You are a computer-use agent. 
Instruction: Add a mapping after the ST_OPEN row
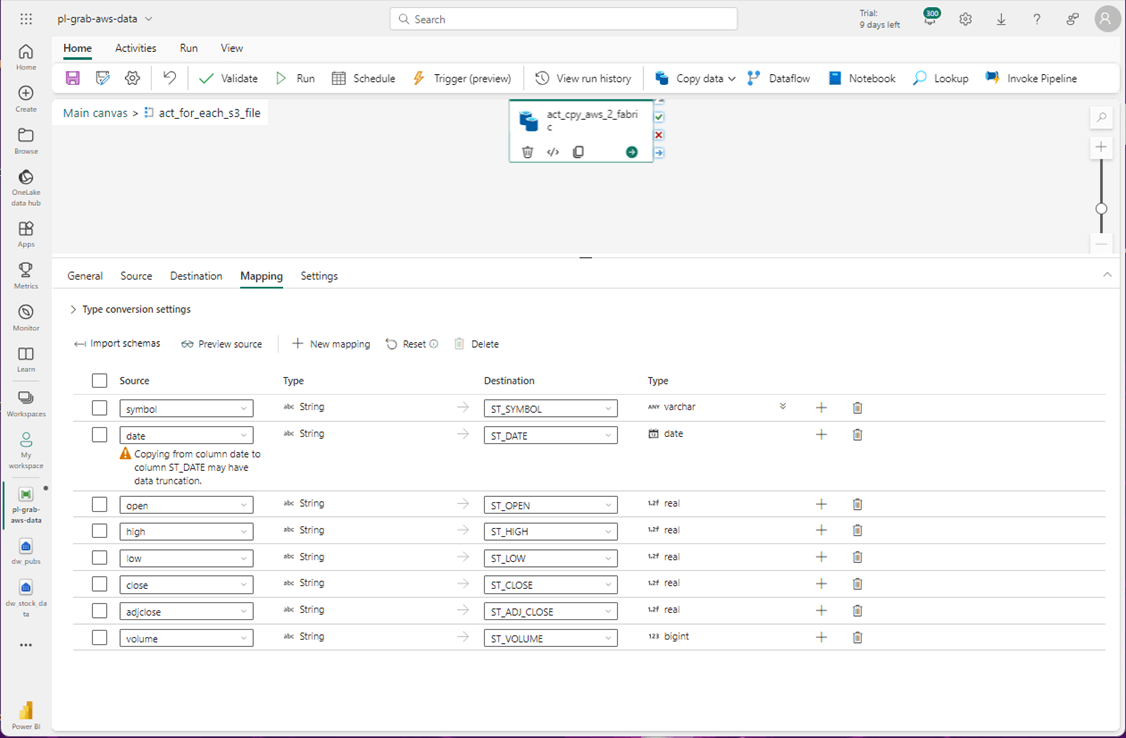(821, 504)
